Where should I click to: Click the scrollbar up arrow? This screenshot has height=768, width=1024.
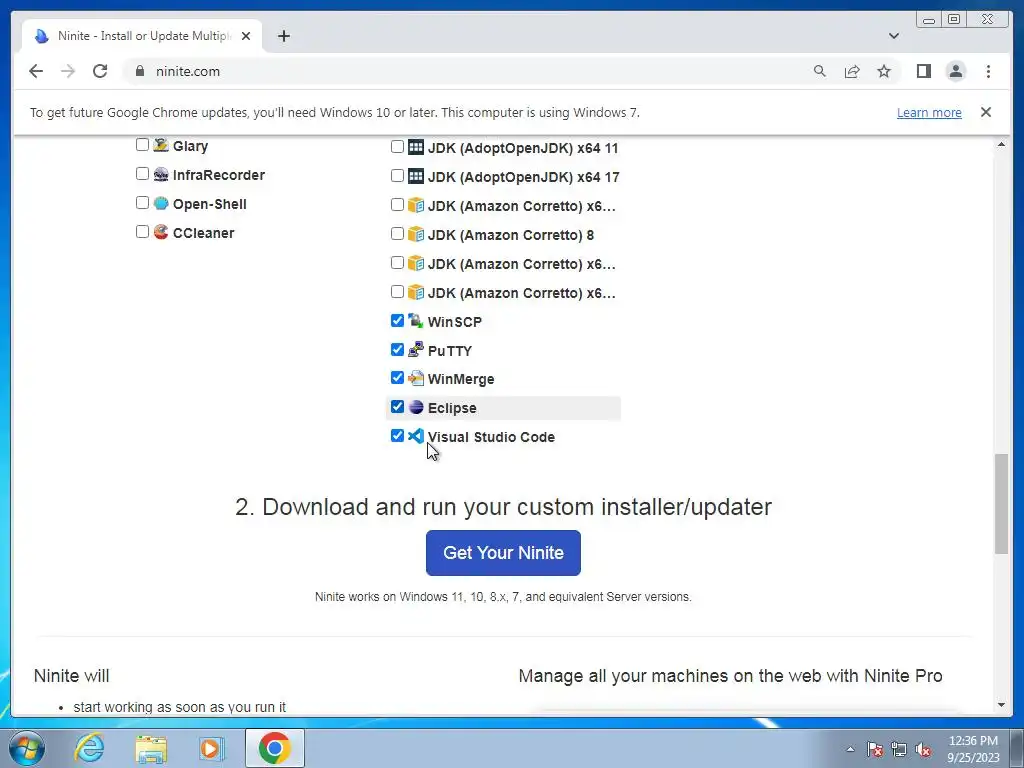pyautogui.click(x=1001, y=144)
